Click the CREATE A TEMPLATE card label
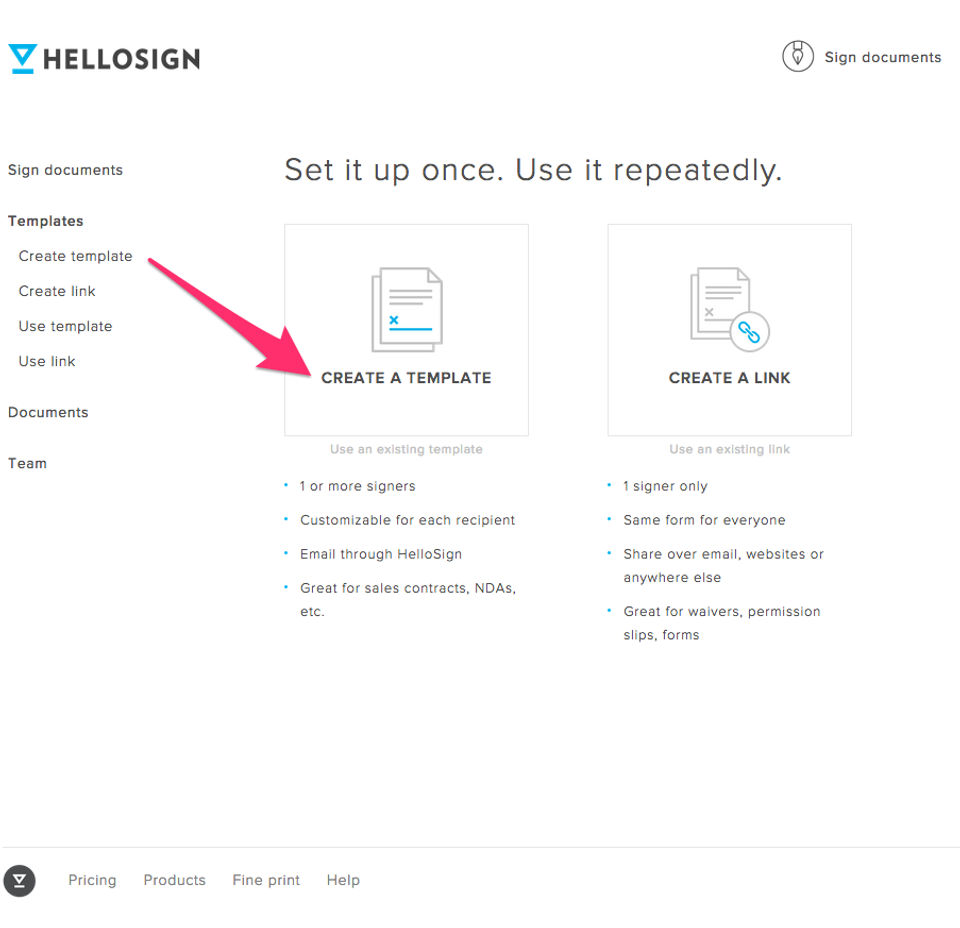This screenshot has height=928, width=960. coord(406,378)
